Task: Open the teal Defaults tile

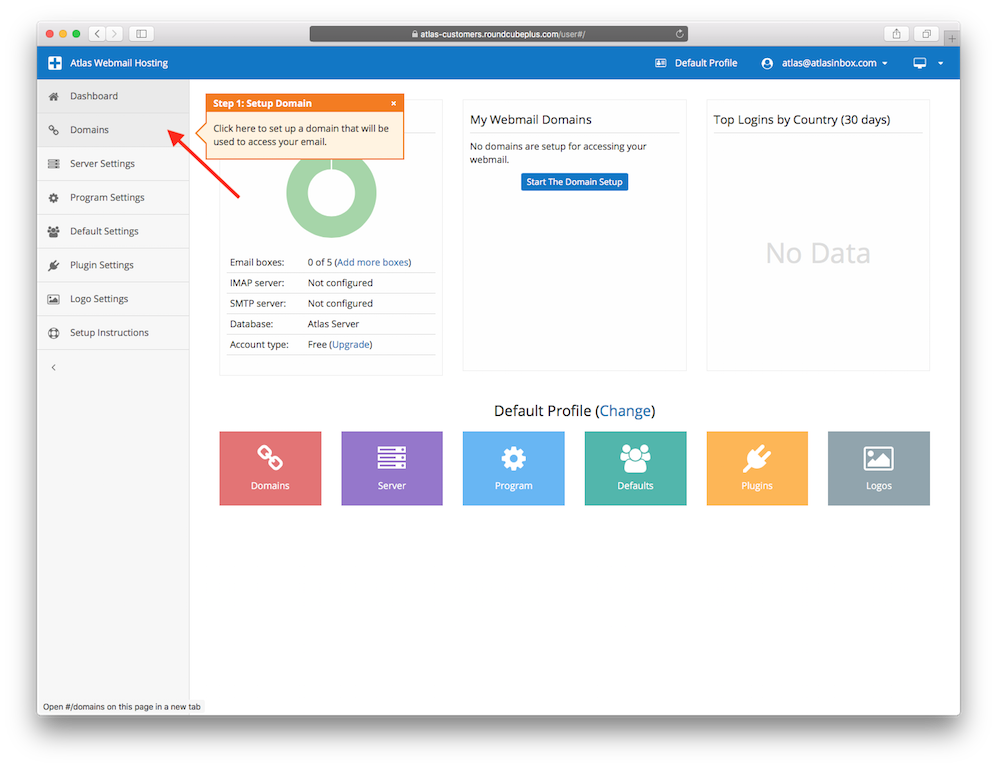Action: coord(635,469)
